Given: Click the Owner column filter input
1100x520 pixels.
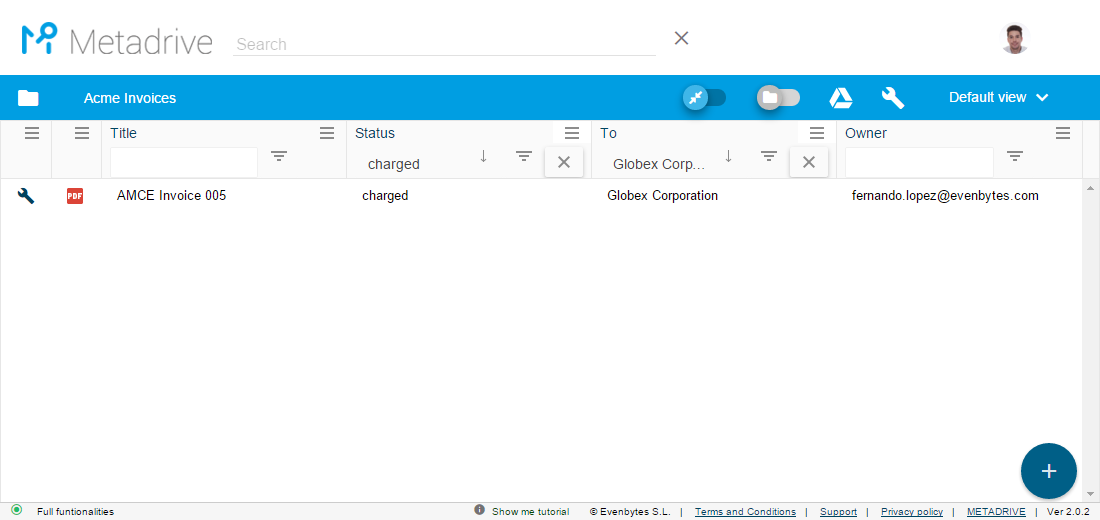Looking at the screenshot, I should pos(919,162).
